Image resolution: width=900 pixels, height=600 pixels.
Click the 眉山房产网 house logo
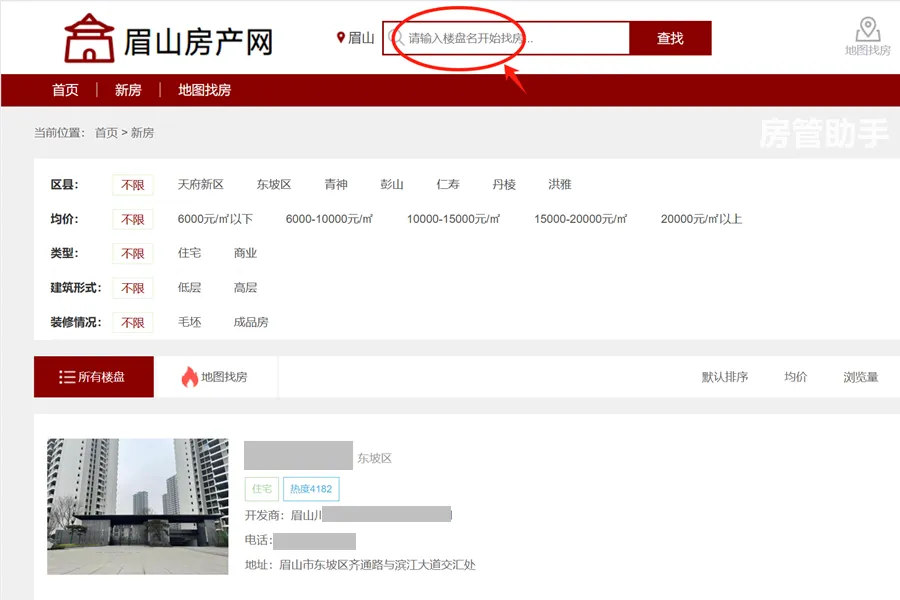(89, 39)
